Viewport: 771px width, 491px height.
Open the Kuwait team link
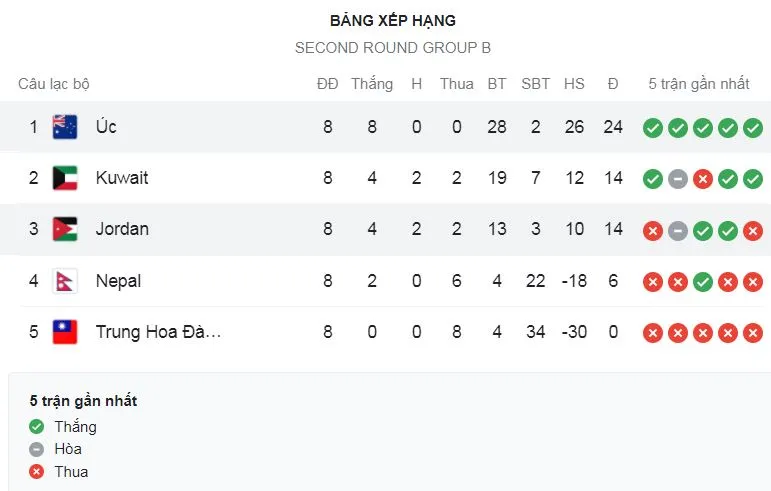pos(122,178)
